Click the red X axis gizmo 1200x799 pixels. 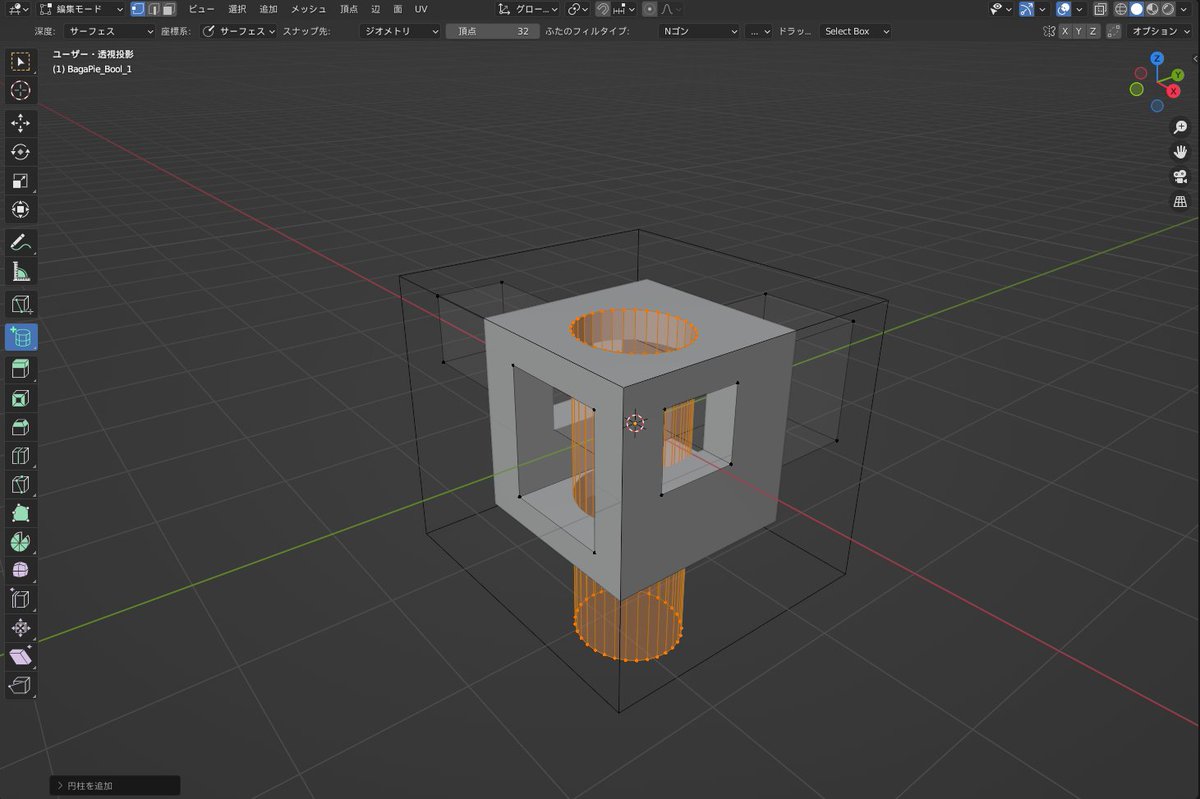coord(1173,91)
